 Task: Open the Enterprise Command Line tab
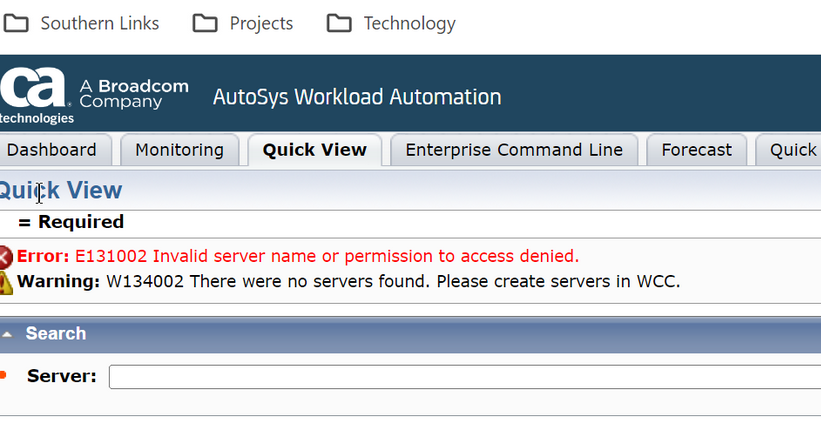(513, 150)
